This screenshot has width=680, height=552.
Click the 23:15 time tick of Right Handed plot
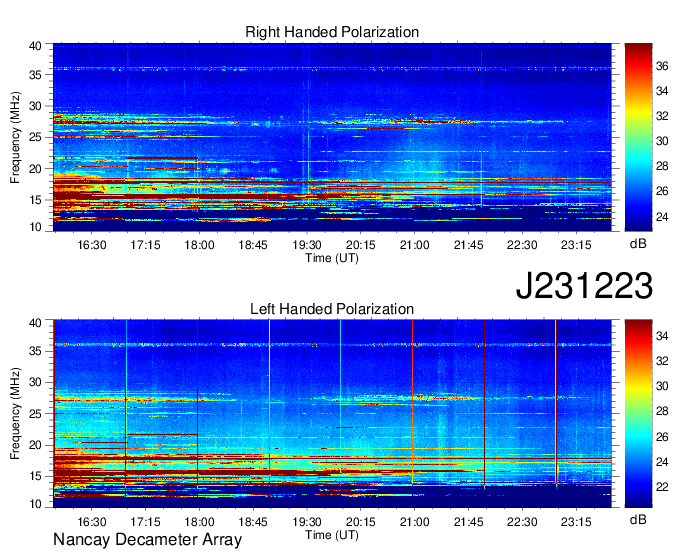[576, 245]
